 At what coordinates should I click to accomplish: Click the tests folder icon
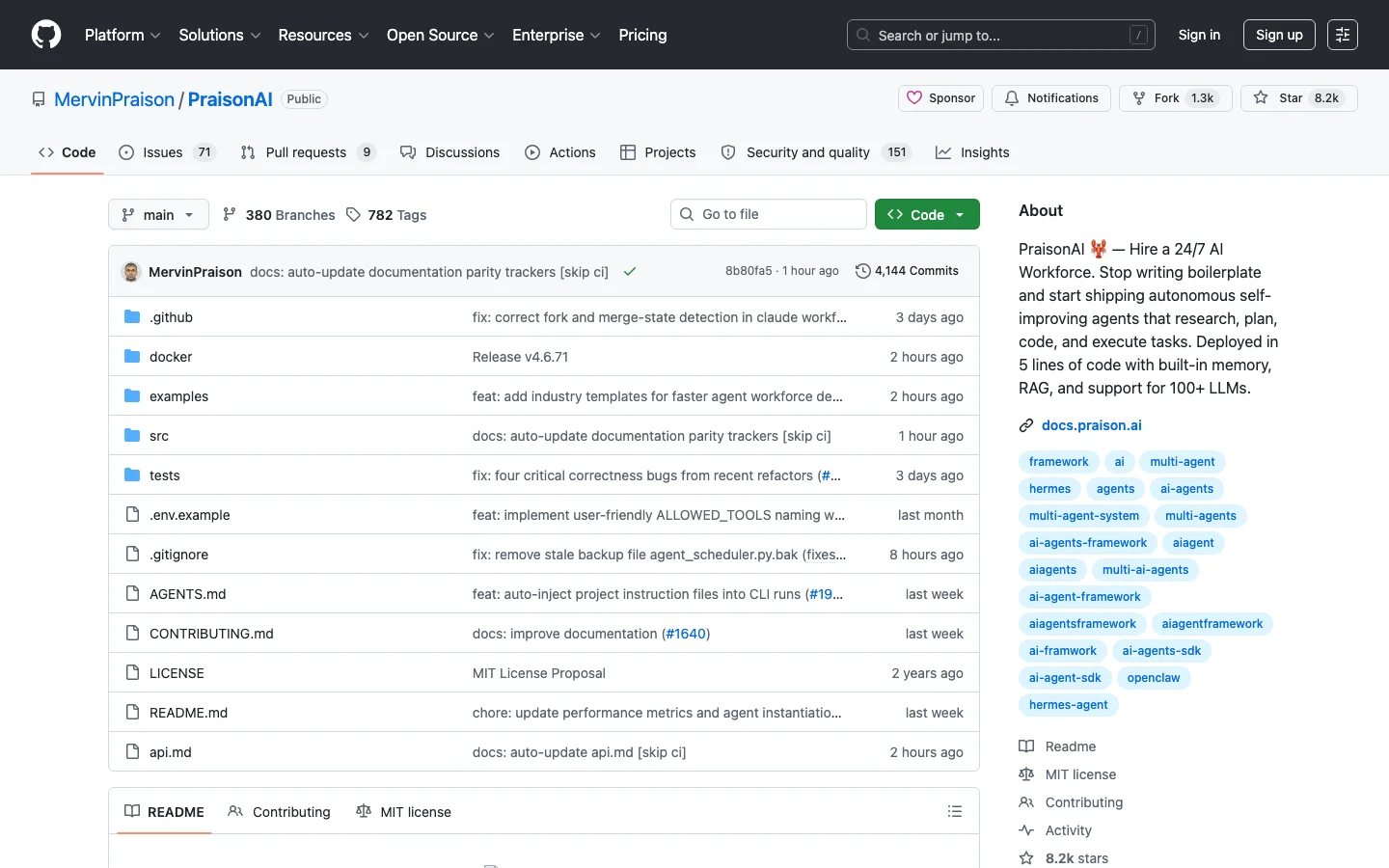click(132, 475)
